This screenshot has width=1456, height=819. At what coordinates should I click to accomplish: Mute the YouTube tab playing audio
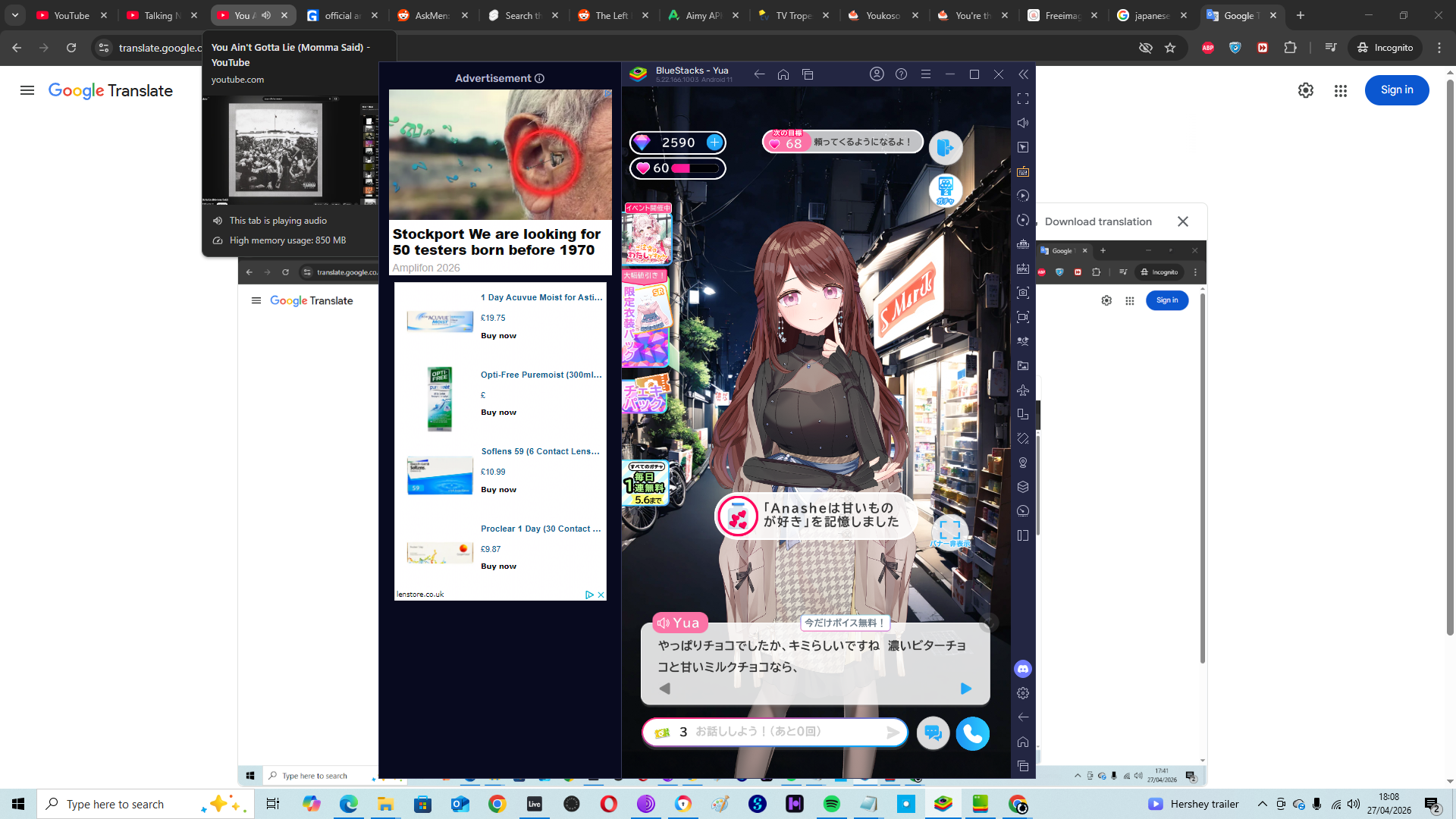tap(266, 15)
